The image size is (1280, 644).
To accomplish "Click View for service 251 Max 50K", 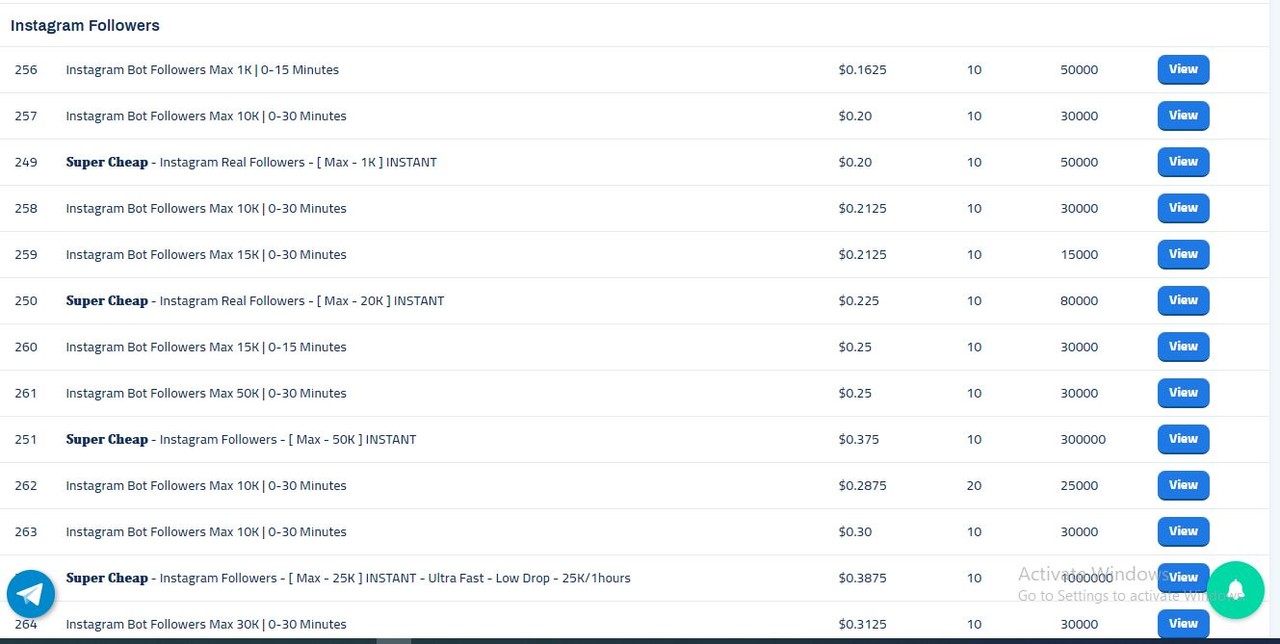I will click(x=1183, y=439).
